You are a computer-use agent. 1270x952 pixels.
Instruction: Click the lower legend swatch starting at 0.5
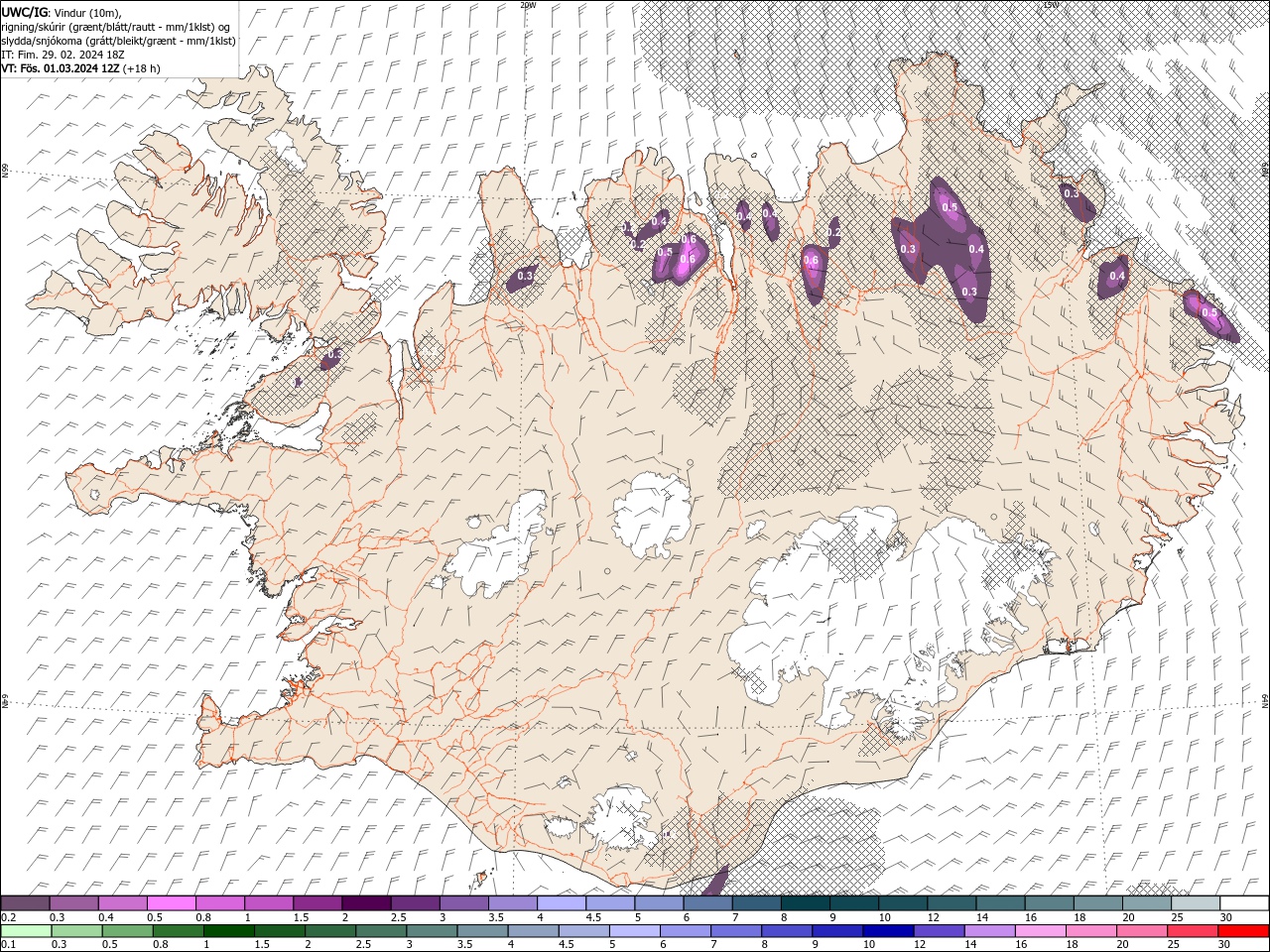[x=127, y=930]
